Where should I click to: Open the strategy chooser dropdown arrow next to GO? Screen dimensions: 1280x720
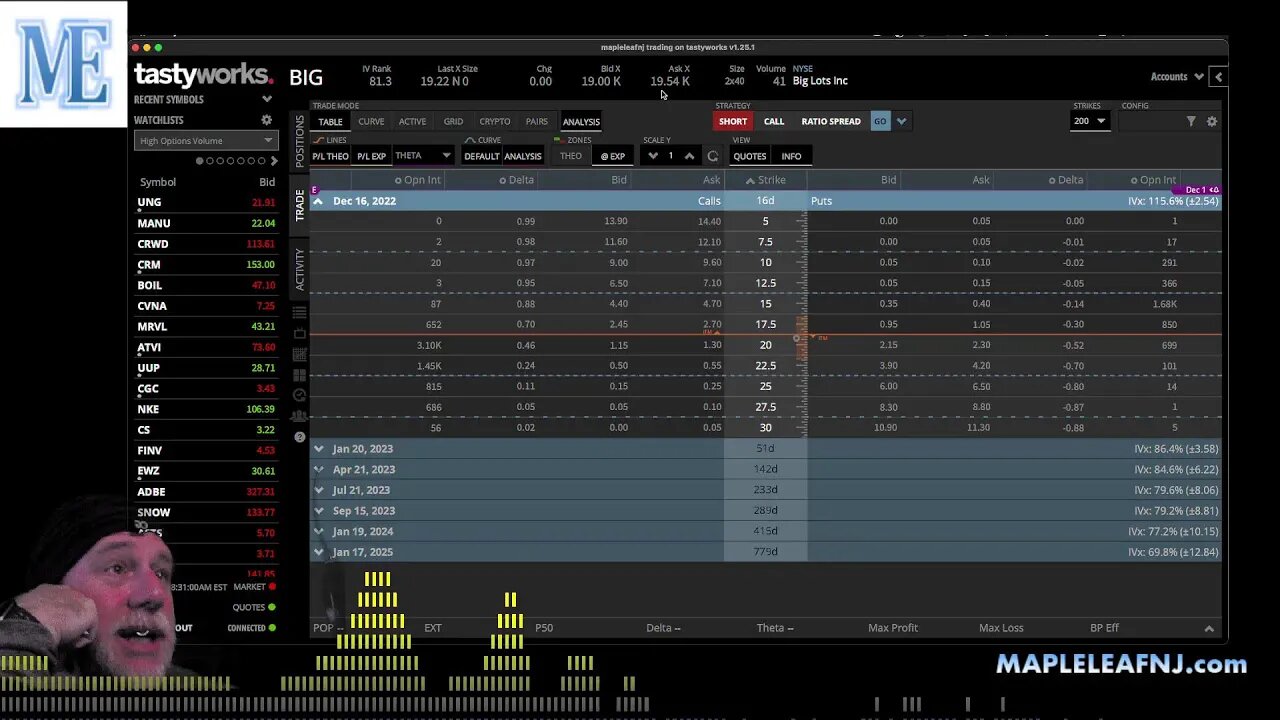click(x=901, y=121)
